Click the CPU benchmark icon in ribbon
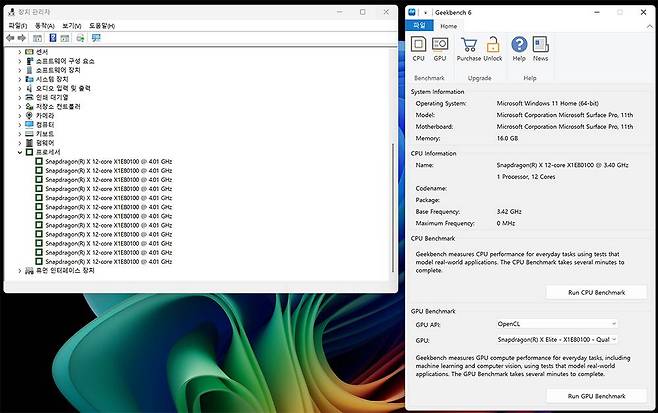This screenshot has width=658, height=413. (x=419, y=46)
